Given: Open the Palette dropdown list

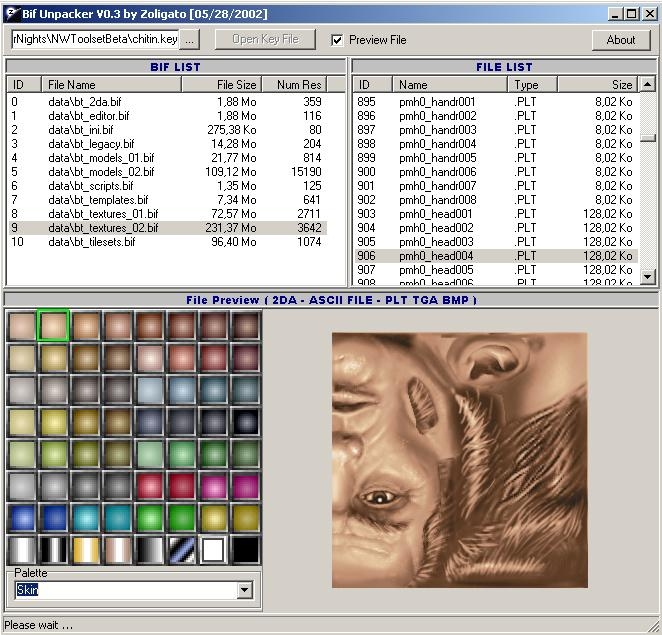Looking at the screenshot, I should pos(245,591).
